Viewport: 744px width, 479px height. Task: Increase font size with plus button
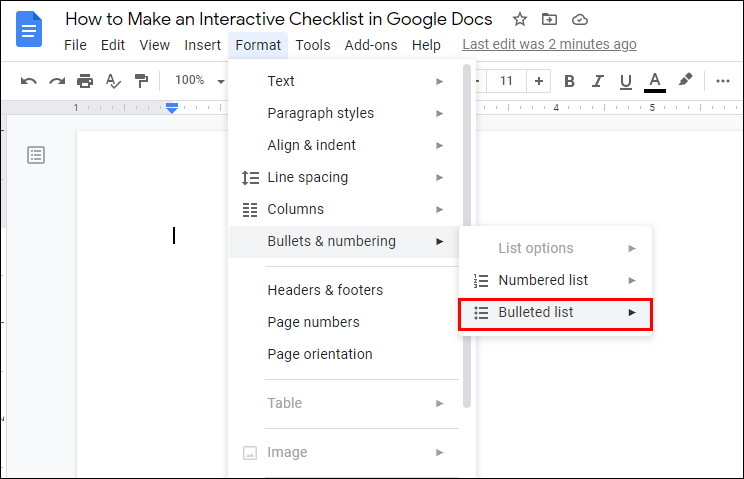coord(539,81)
